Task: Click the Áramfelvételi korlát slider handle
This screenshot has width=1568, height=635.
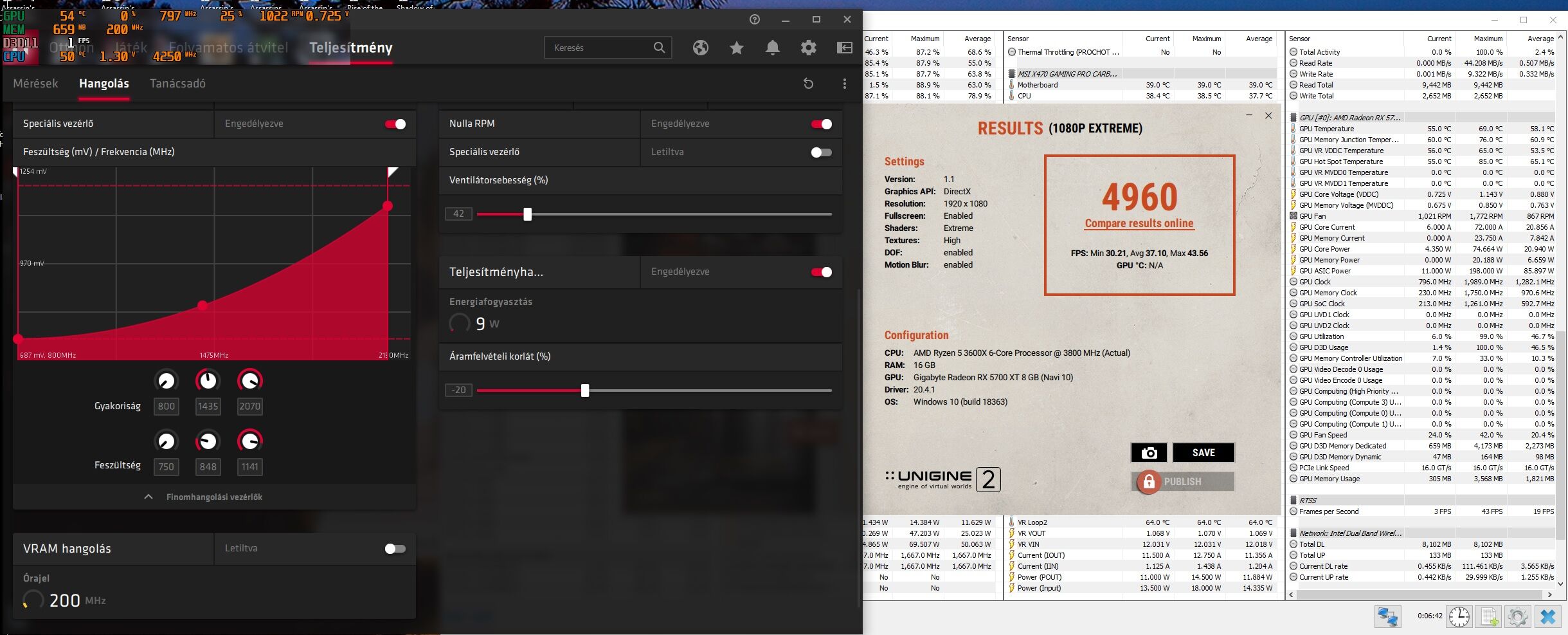Action: click(x=585, y=391)
